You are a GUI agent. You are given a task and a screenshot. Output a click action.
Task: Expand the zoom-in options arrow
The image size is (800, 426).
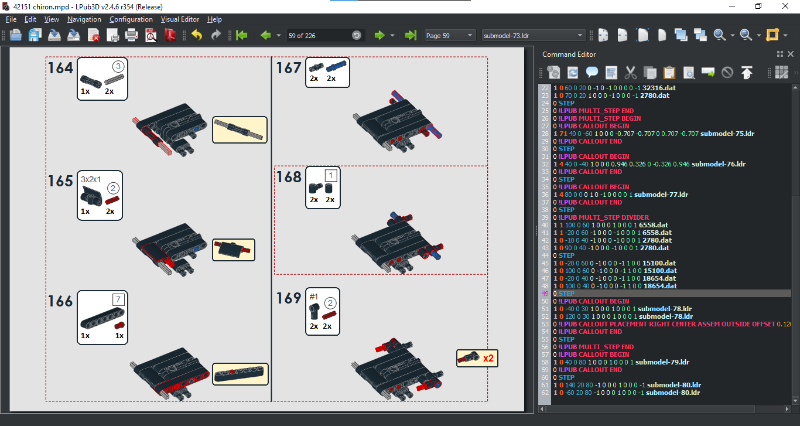(731, 36)
